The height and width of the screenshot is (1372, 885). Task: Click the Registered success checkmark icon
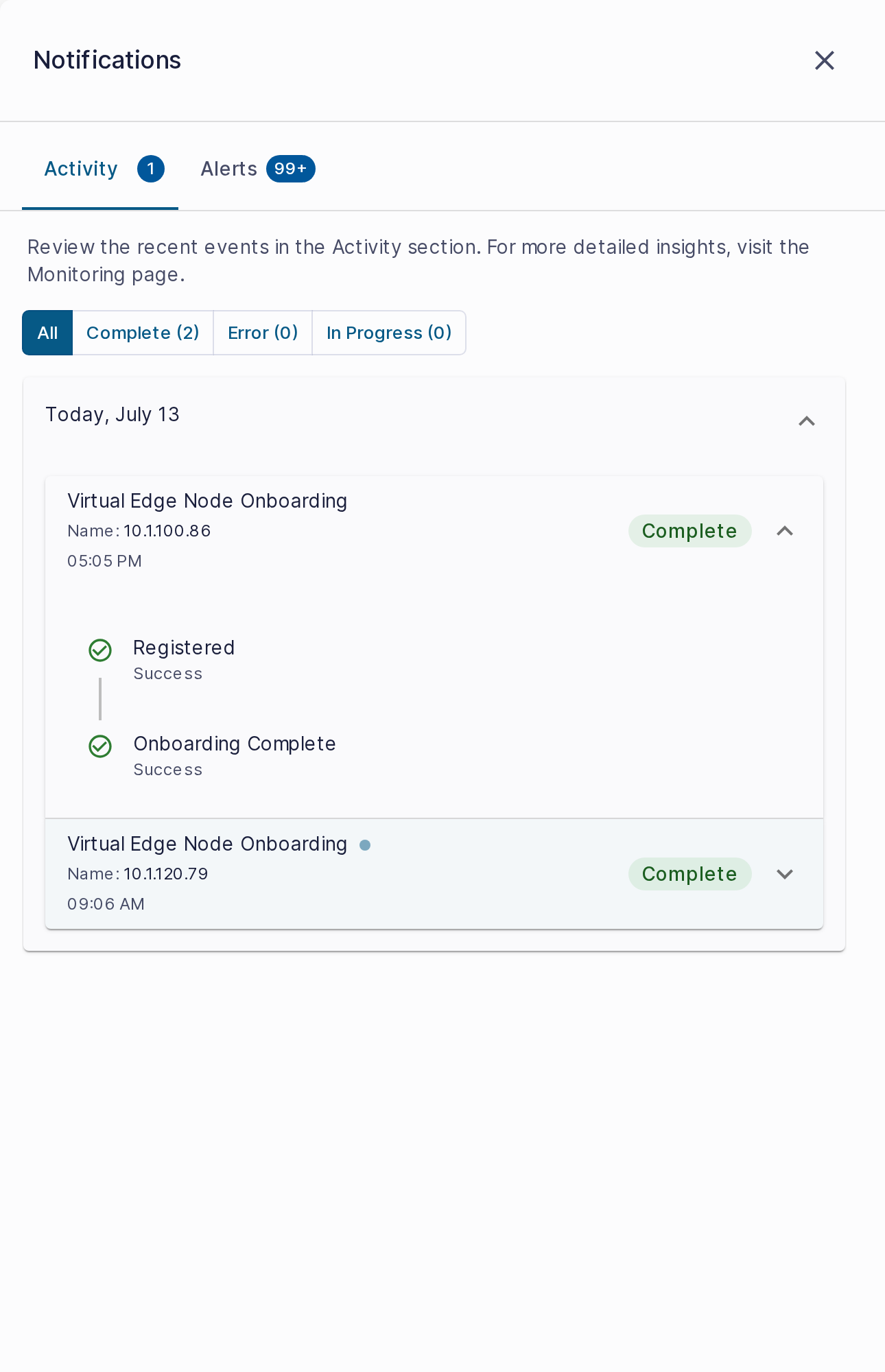[100, 650]
